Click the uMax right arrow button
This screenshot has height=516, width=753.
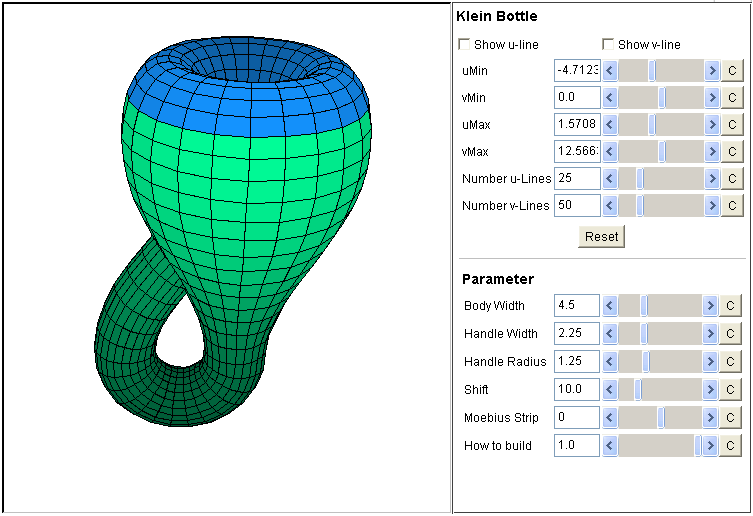coord(712,124)
